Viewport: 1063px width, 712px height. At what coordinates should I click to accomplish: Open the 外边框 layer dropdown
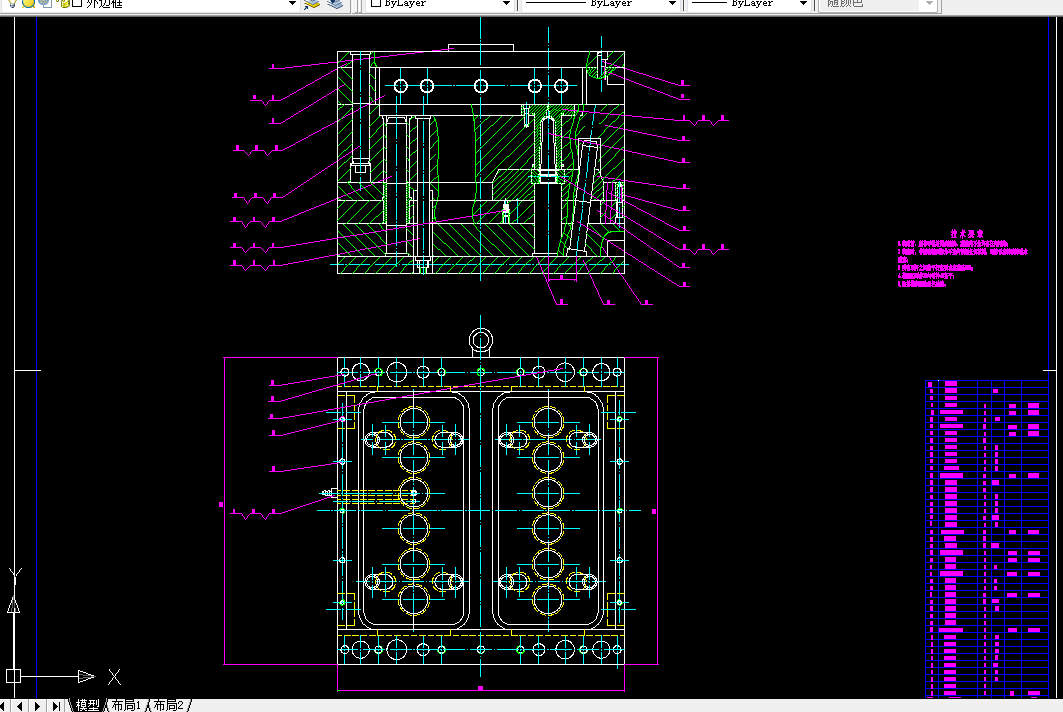point(292,3)
